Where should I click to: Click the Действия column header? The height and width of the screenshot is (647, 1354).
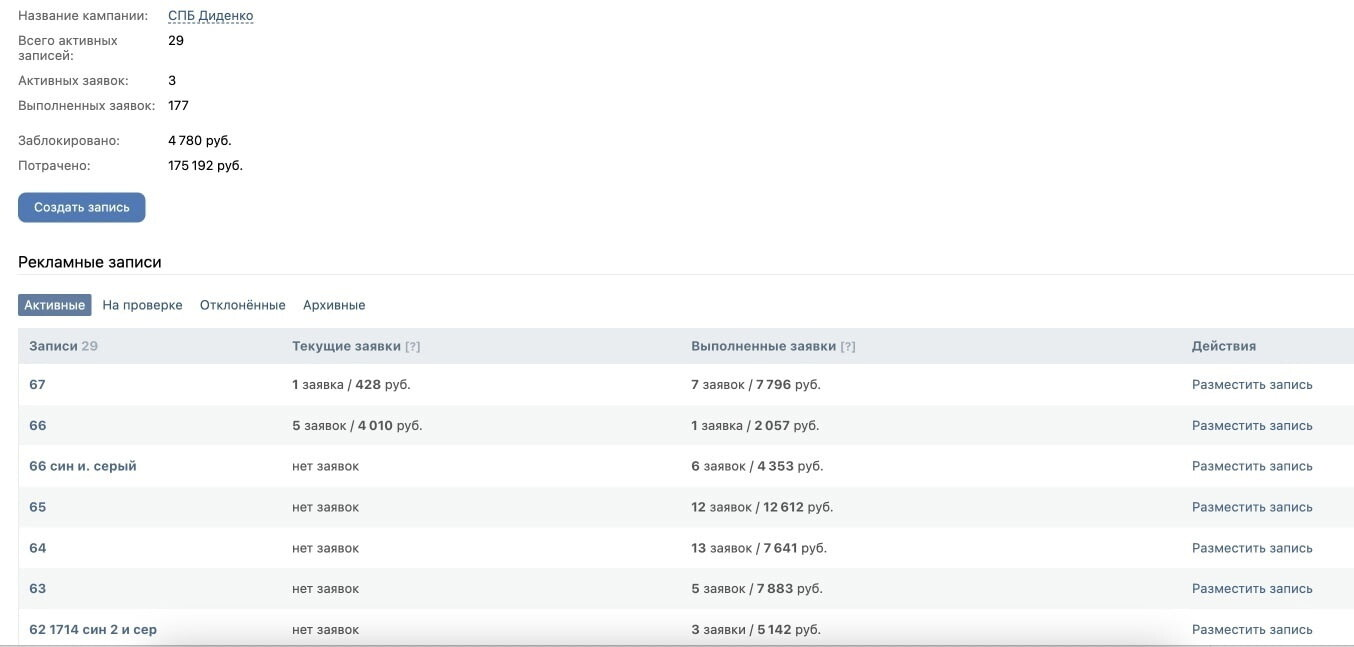(x=1224, y=346)
